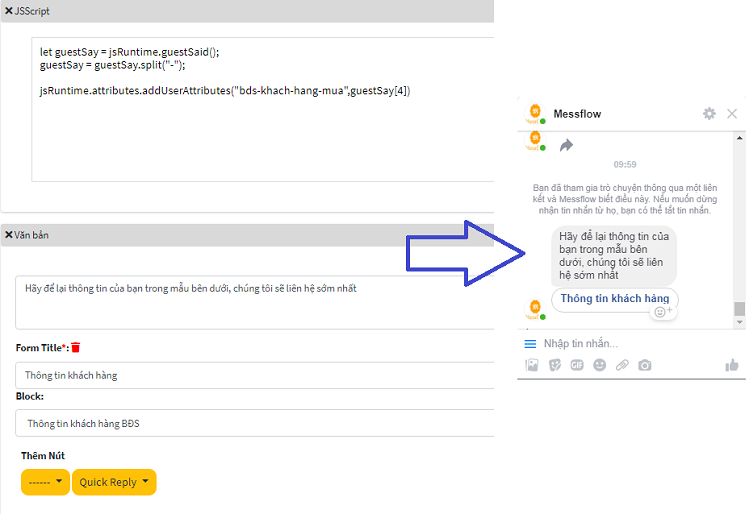
Task: Open the camera icon in the chat toolbar
Action: 644,365
